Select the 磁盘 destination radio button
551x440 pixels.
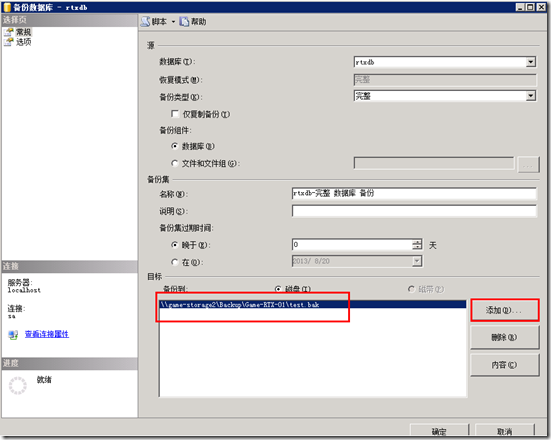(278, 289)
